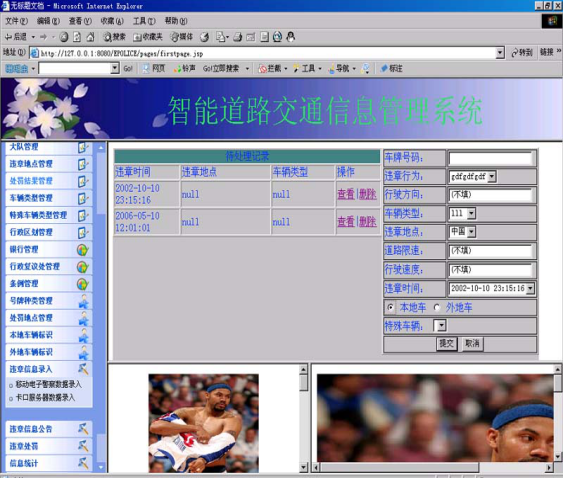
Task: Click the 违章处罚 hammer icon
Action: 83,446
